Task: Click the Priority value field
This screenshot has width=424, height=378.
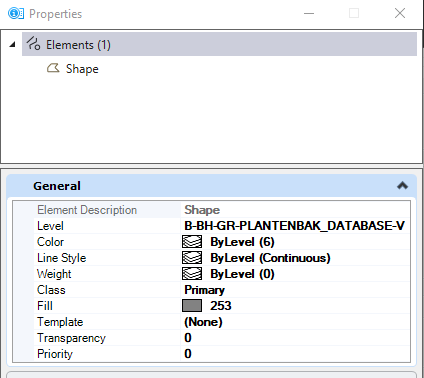Action: [295, 354]
